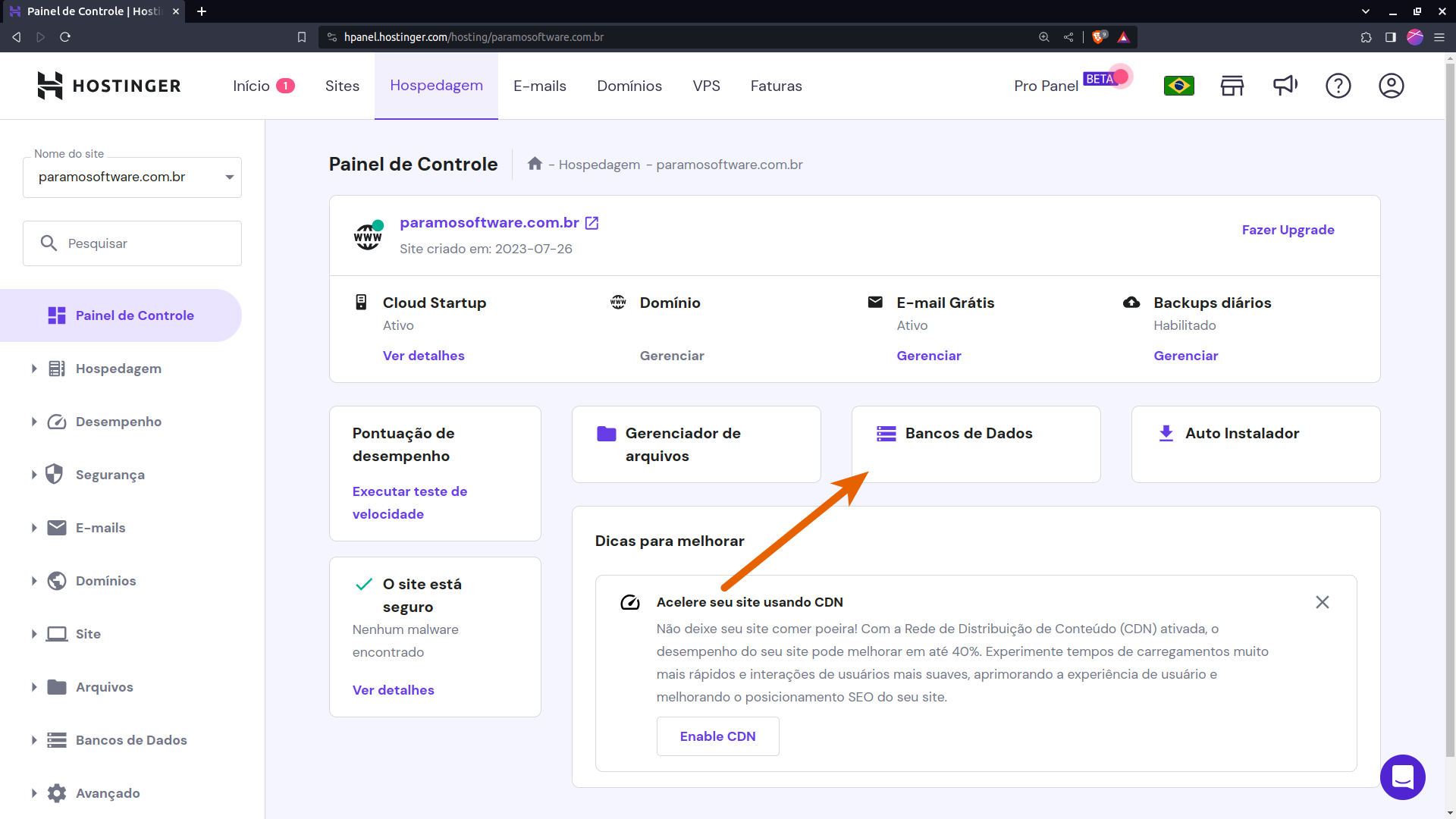This screenshot has width=1456, height=819.
Task: Click Gerenciar under Domínio
Action: coord(671,356)
